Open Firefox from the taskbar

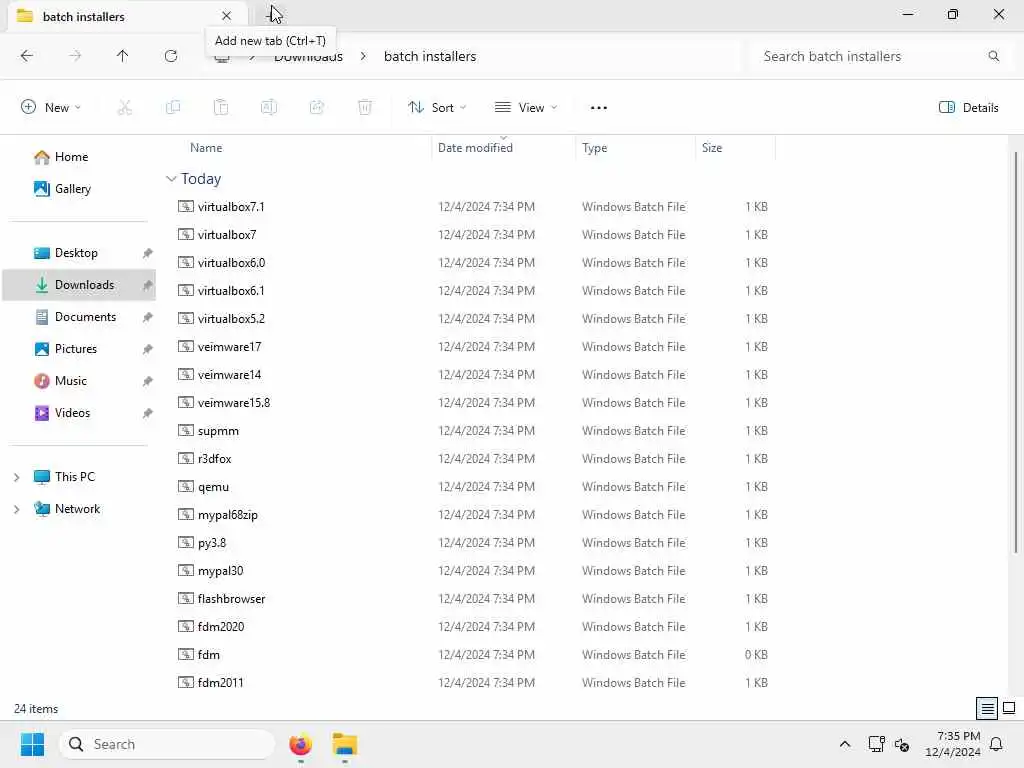coord(300,744)
